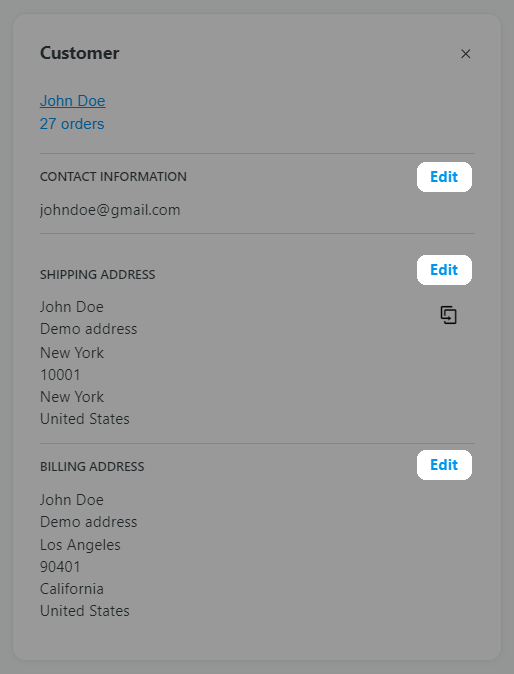Open the John Doe customer profile link
Viewport: 514px width, 674px height.
73,101
